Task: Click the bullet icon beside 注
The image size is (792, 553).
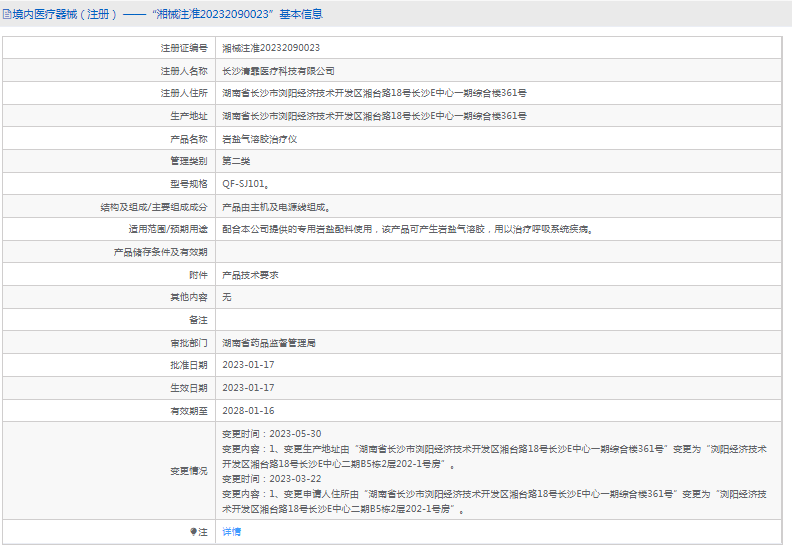Action: click(x=193, y=532)
